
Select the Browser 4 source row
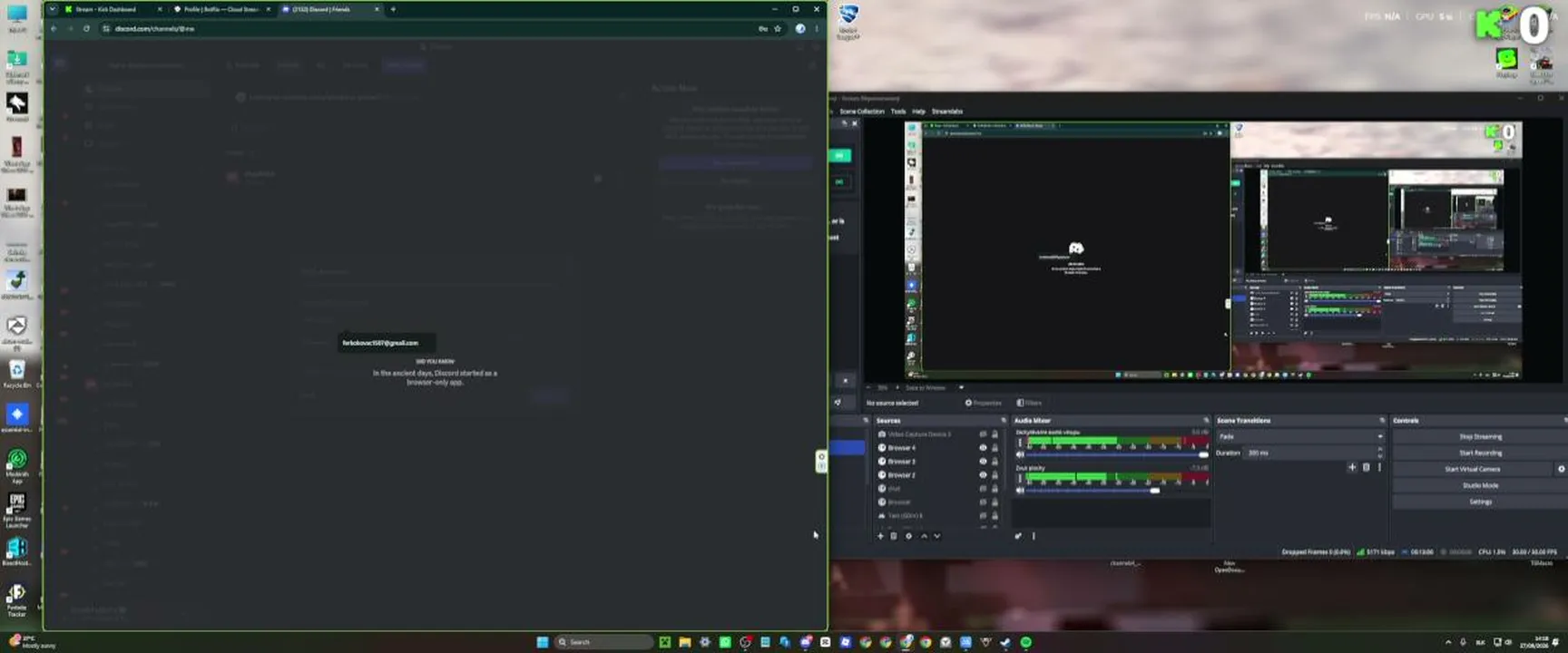tap(939, 448)
